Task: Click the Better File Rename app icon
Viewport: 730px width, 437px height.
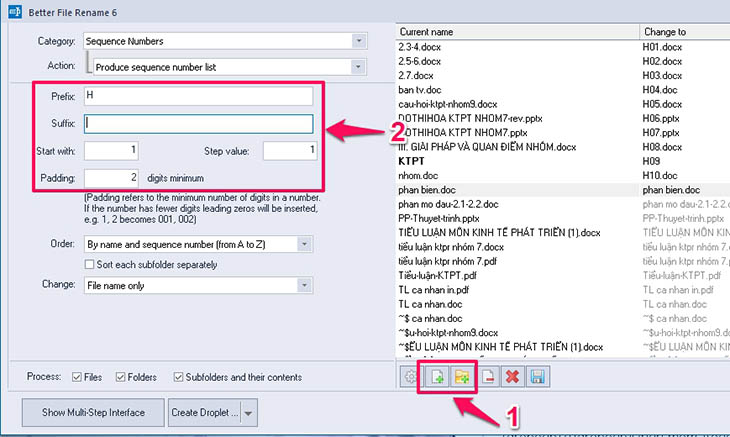Action: tap(15, 12)
